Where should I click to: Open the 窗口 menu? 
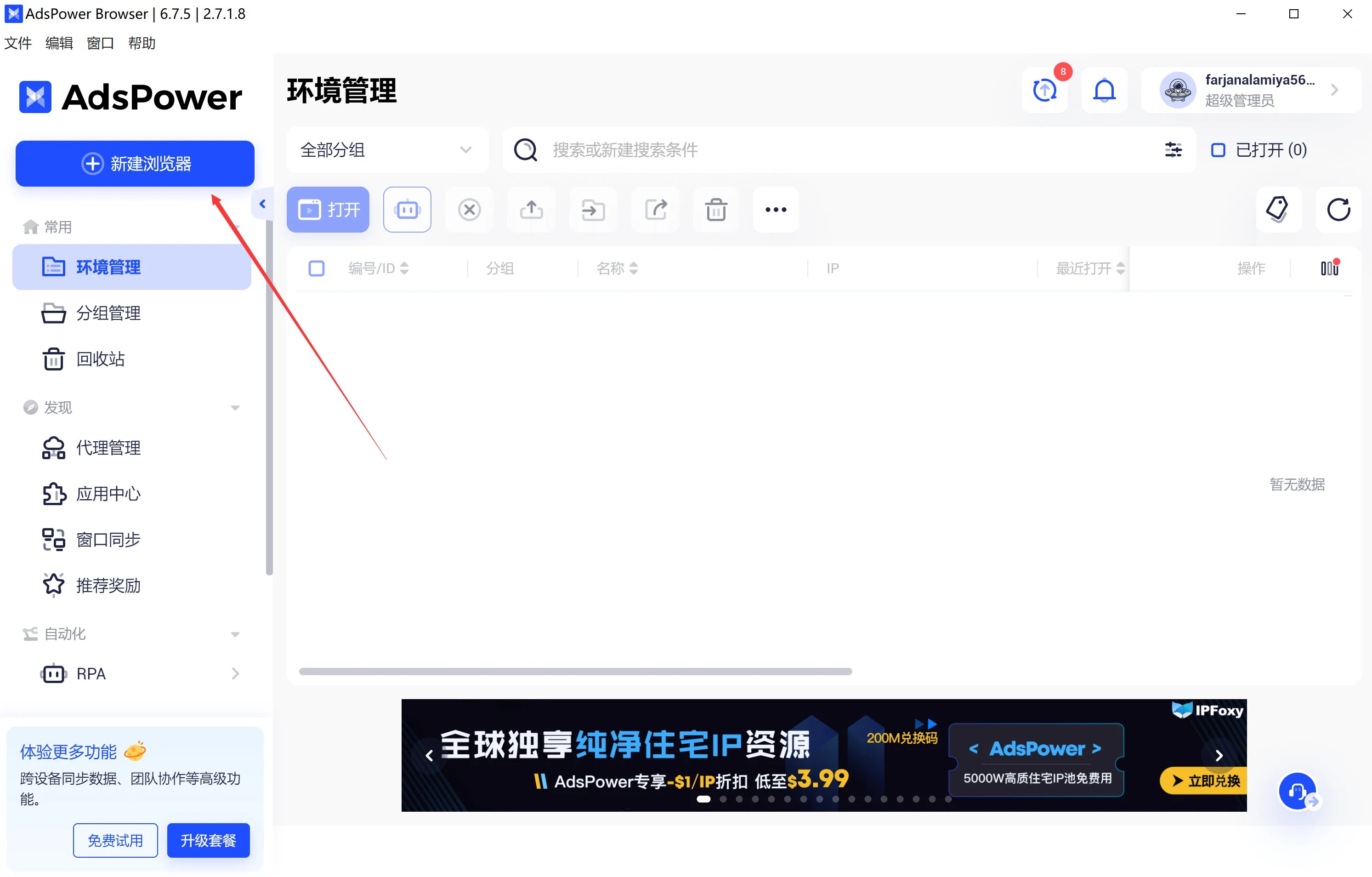100,43
